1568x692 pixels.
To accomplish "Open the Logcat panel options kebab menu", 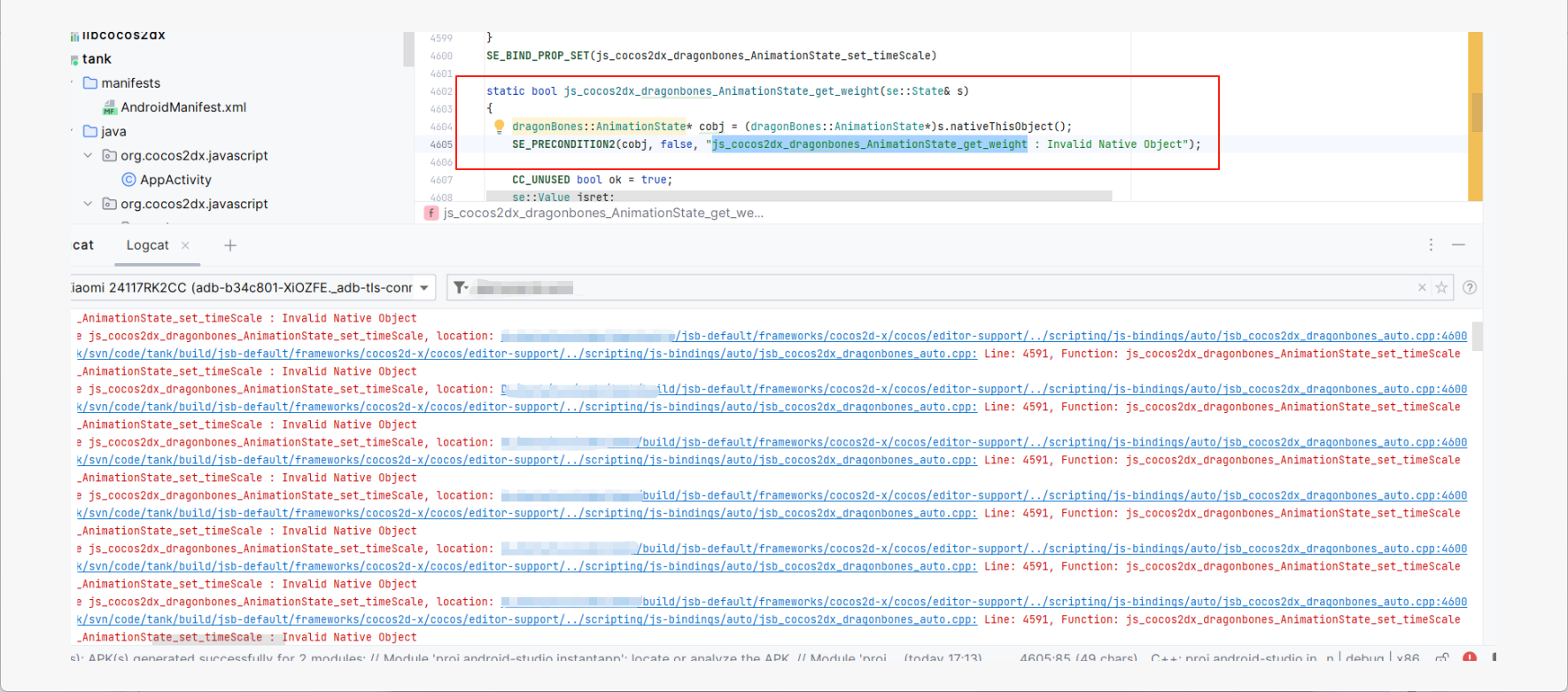I will (x=1431, y=245).
